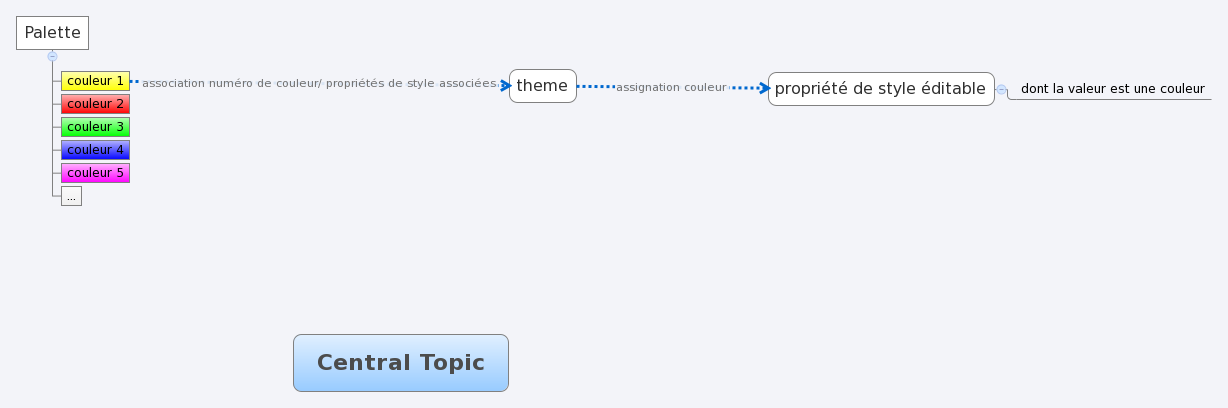Select propriété de style éditable topic
1228x408 pixels.
(880, 88)
